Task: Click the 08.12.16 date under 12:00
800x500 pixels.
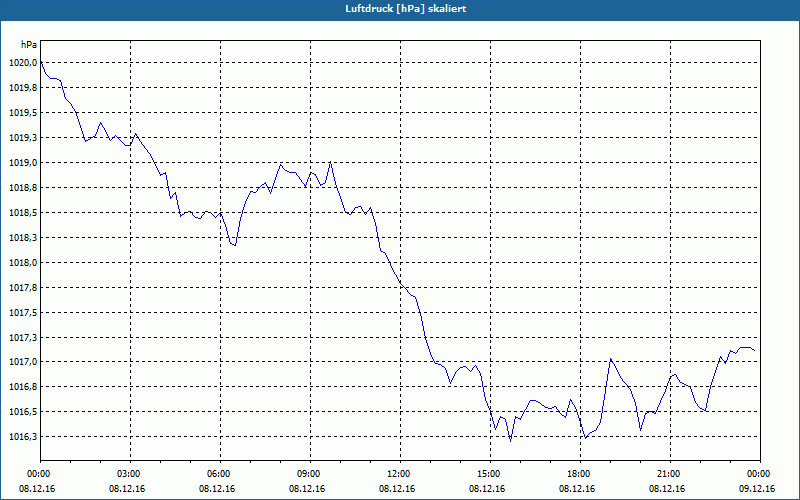Action: pyautogui.click(x=397, y=489)
